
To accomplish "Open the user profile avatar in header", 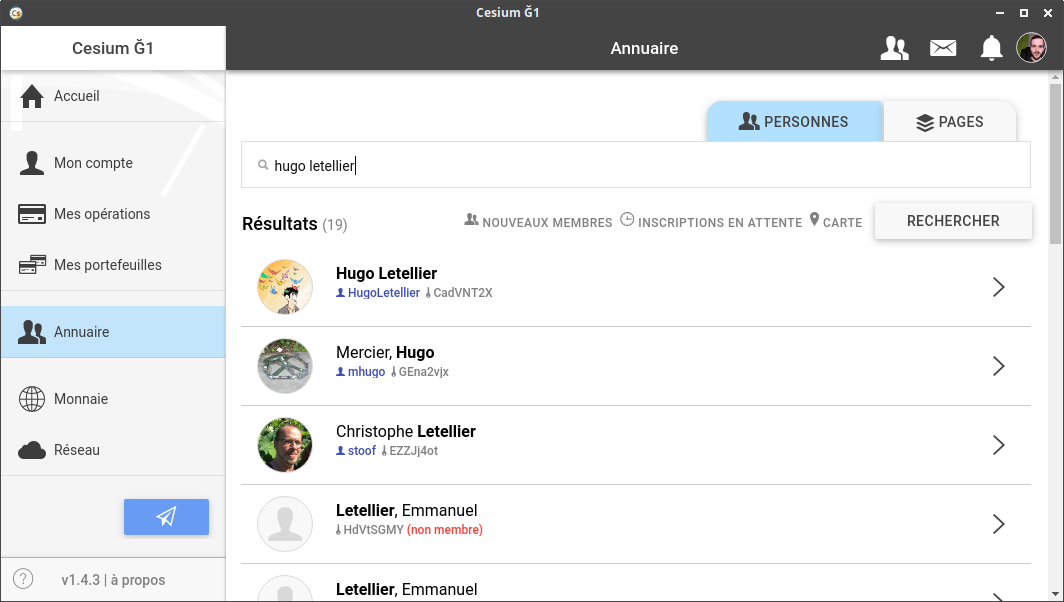I will click(x=1031, y=48).
